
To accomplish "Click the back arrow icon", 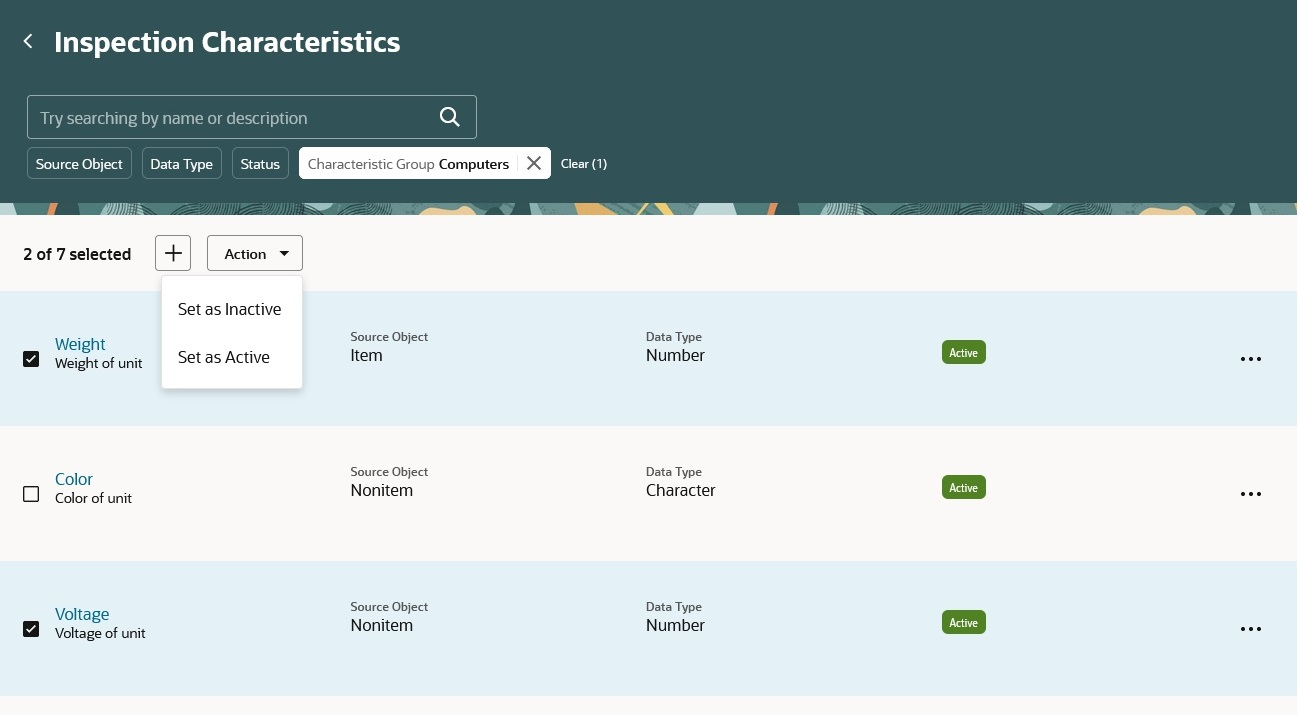I will 28,42.
